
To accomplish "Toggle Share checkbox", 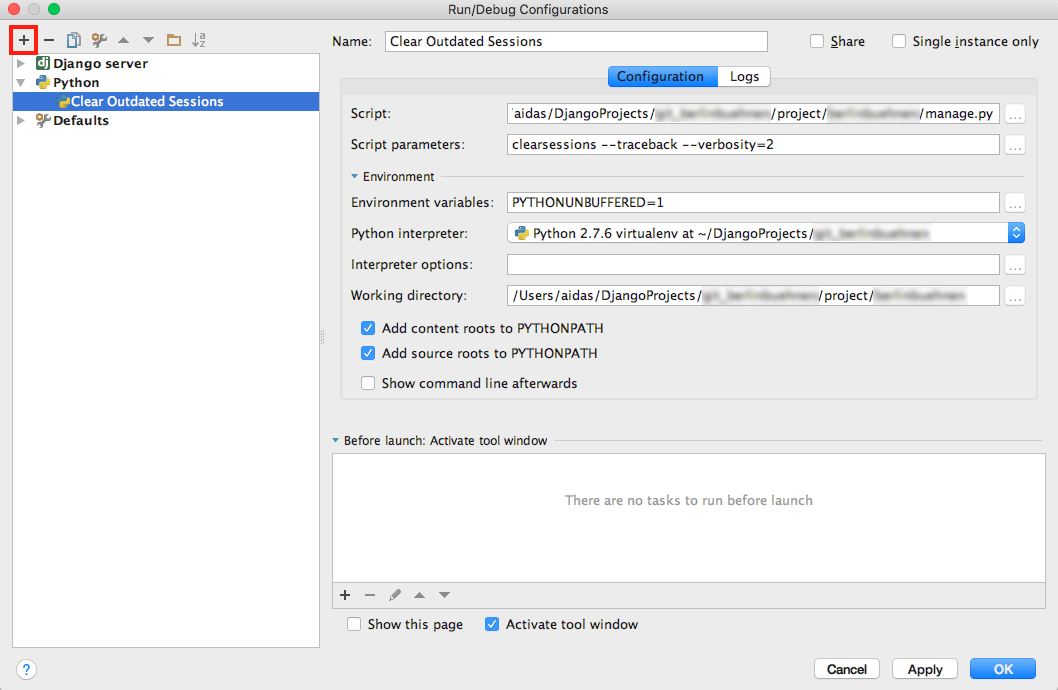I will click(817, 41).
